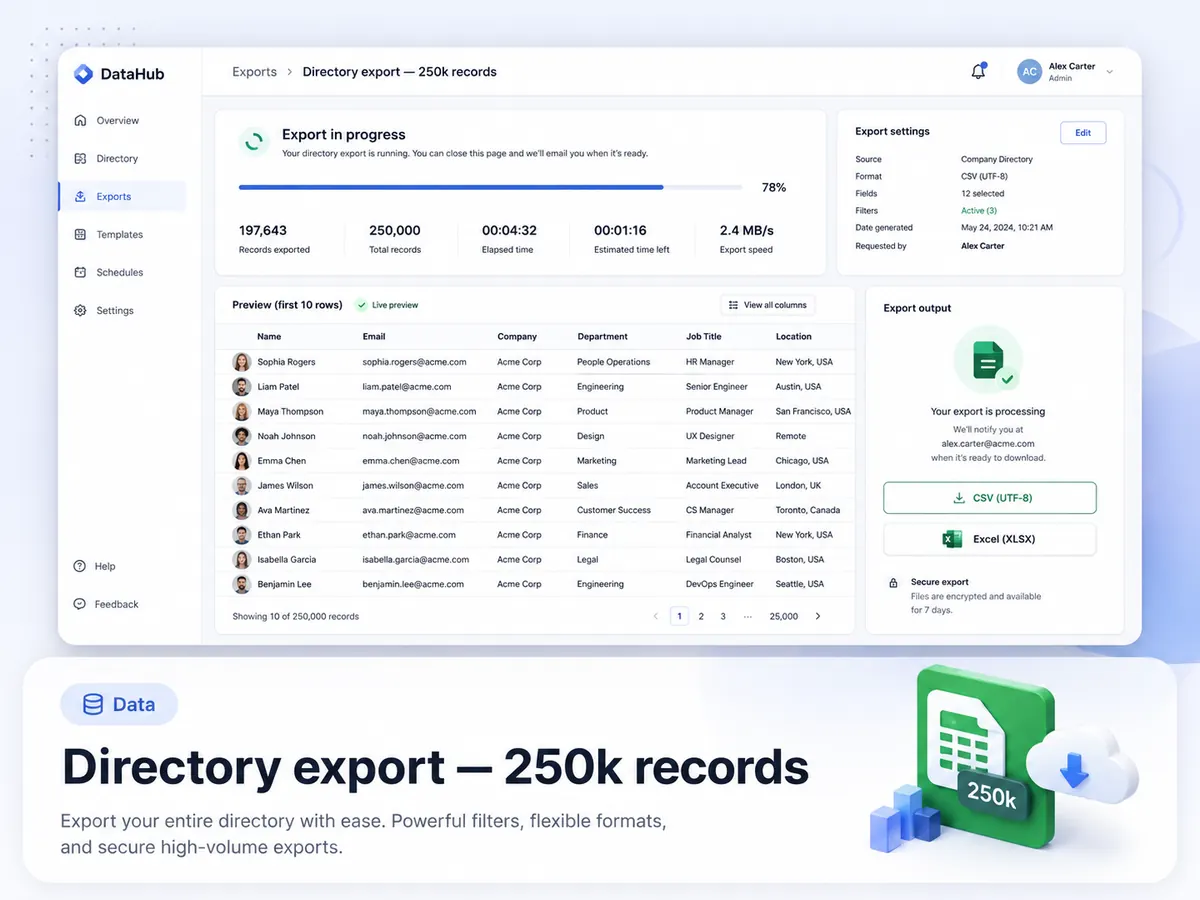Click Benjamin Lee's avatar photo
Viewport: 1200px width, 900px height.
tap(242, 584)
